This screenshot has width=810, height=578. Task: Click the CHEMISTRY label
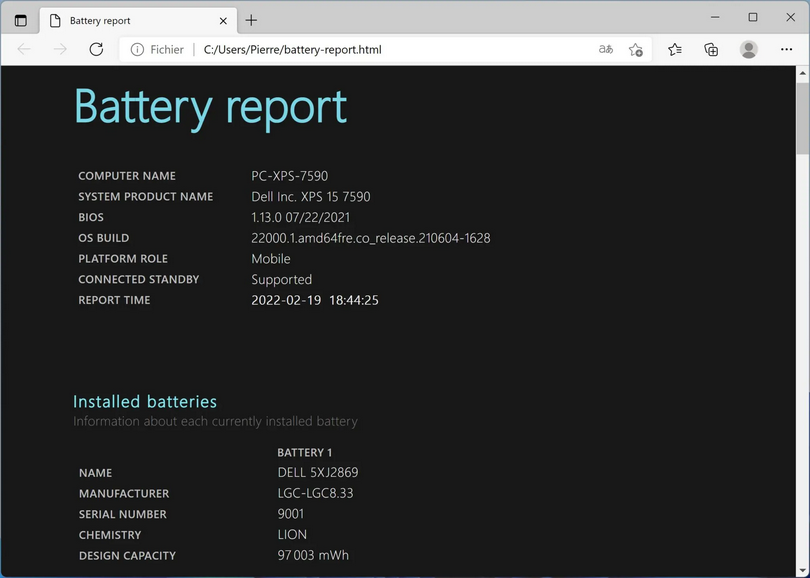click(110, 535)
